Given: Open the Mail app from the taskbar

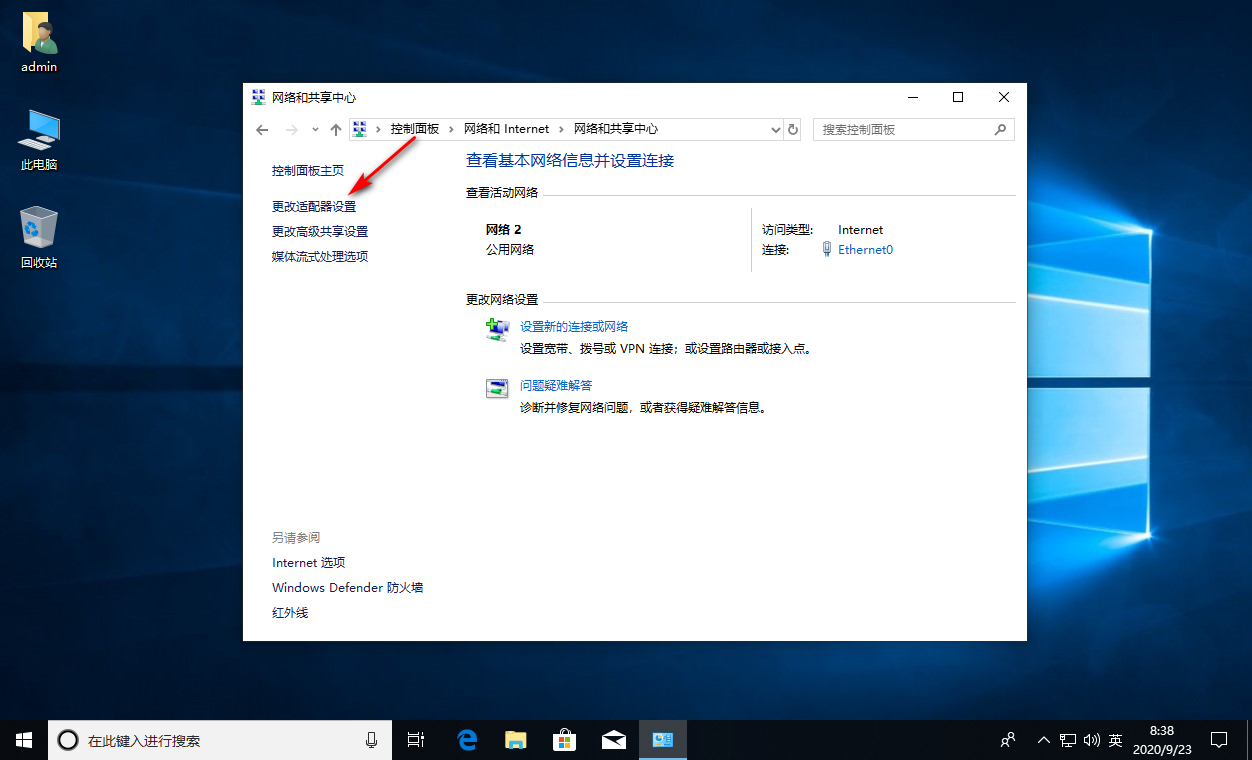Looking at the screenshot, I should click(x=613, y=740).
